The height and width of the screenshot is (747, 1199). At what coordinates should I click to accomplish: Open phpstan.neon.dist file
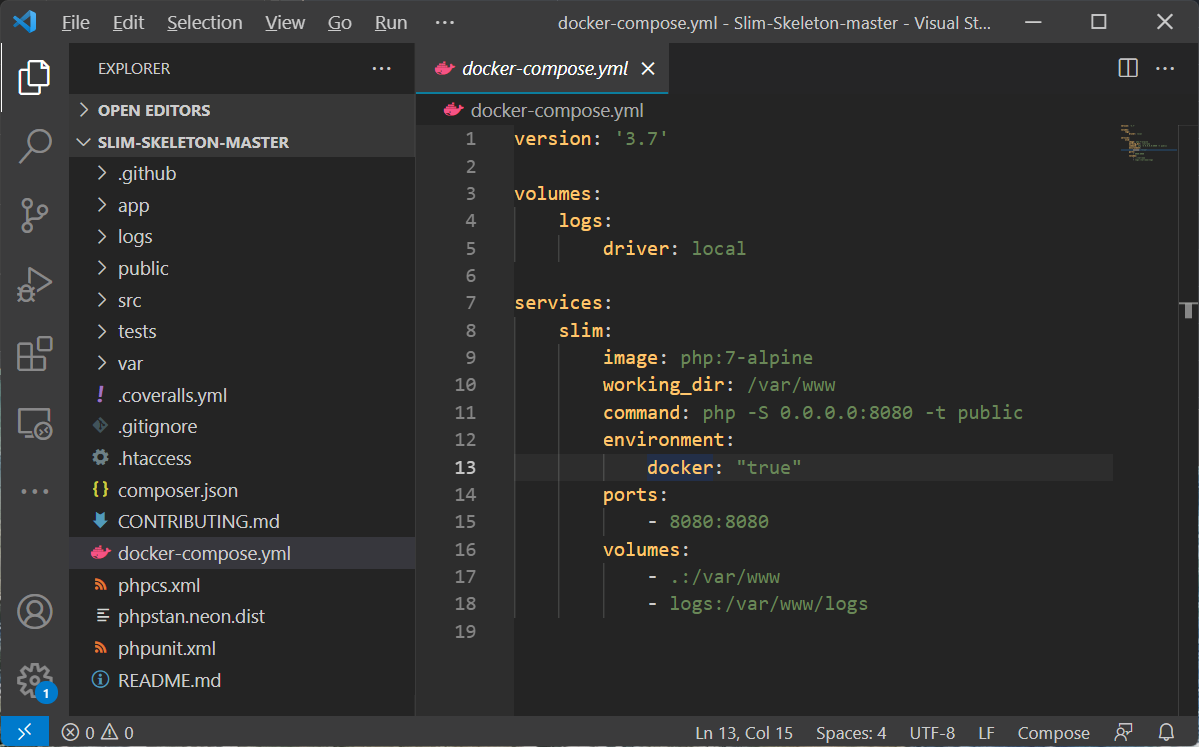coord(242,617)
